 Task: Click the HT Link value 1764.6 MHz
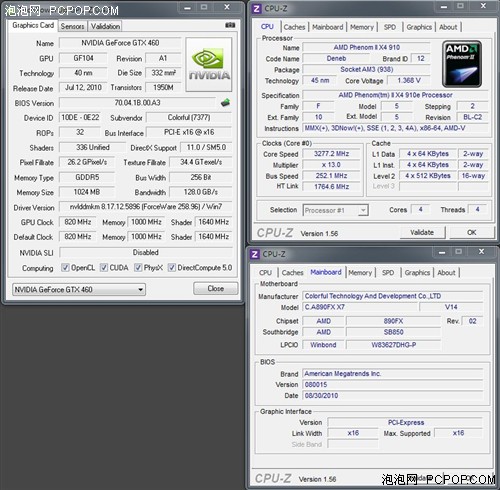(331, 187)
